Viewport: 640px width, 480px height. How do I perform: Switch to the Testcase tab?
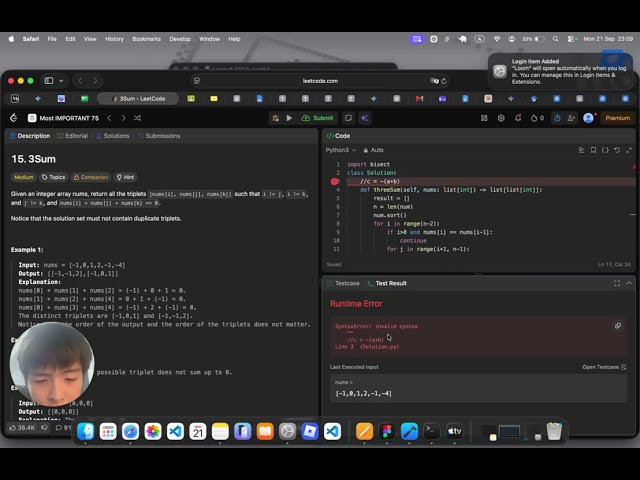pos(344,283)
